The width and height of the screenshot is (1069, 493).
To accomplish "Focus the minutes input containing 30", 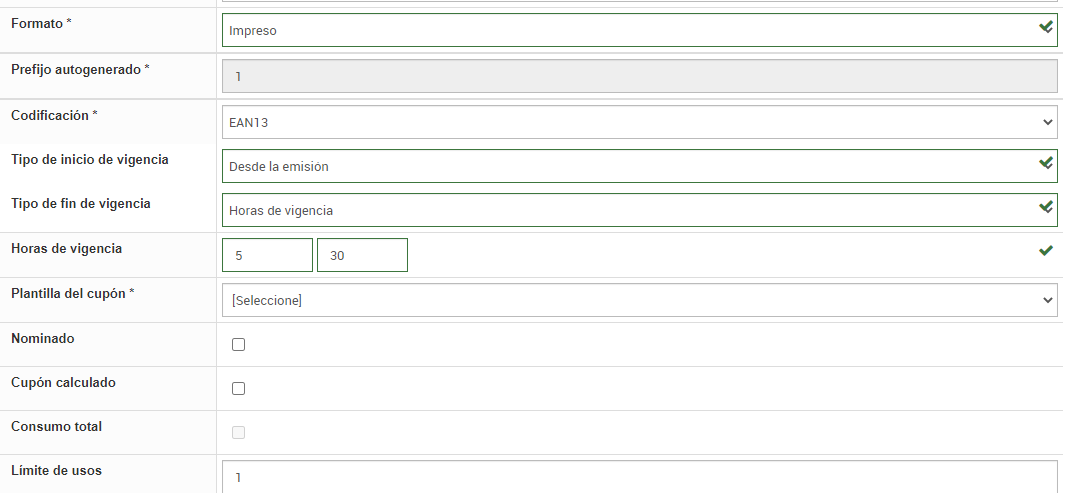I will click(362, 255).
